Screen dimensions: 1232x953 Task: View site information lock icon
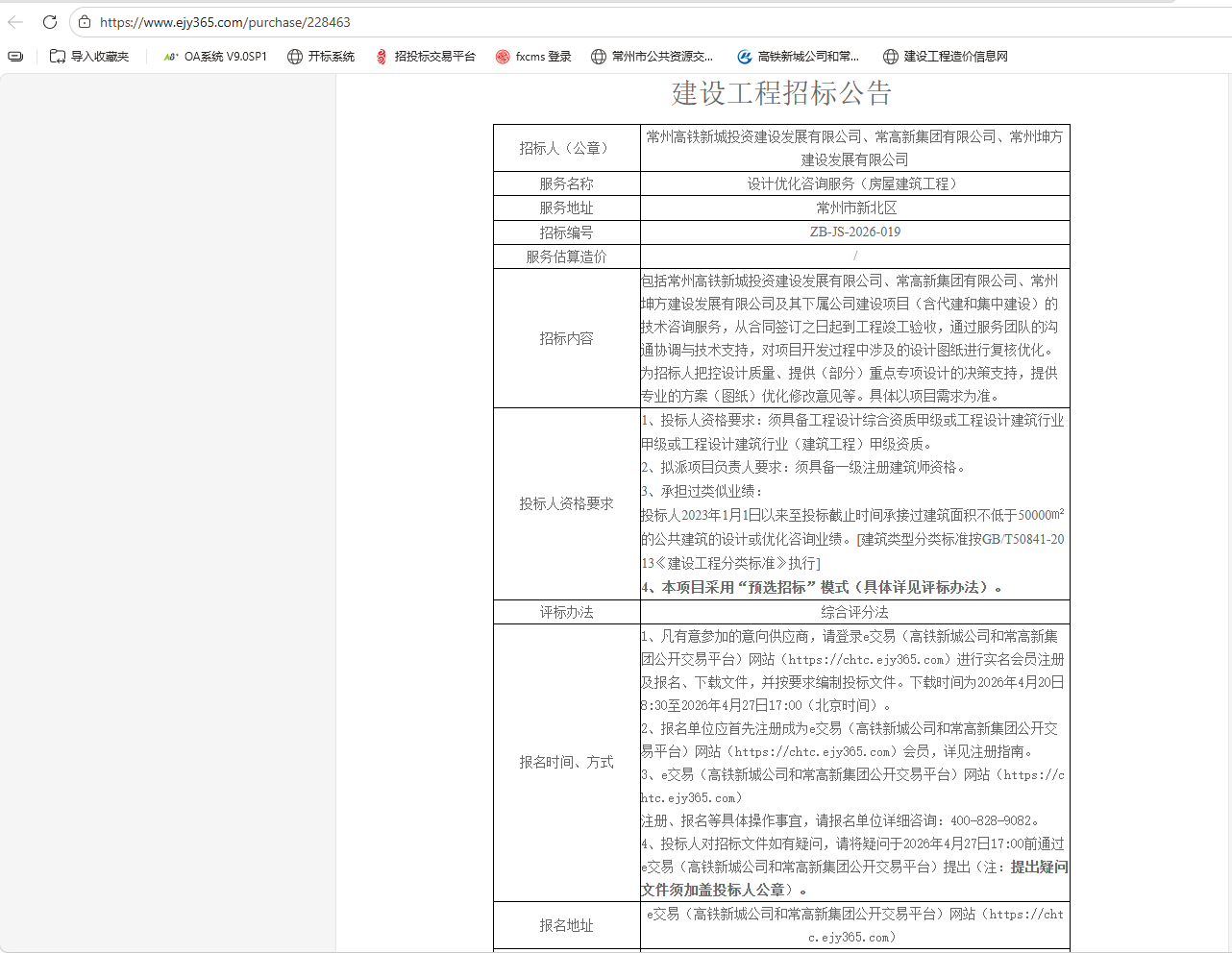click(x=85, y=22)
